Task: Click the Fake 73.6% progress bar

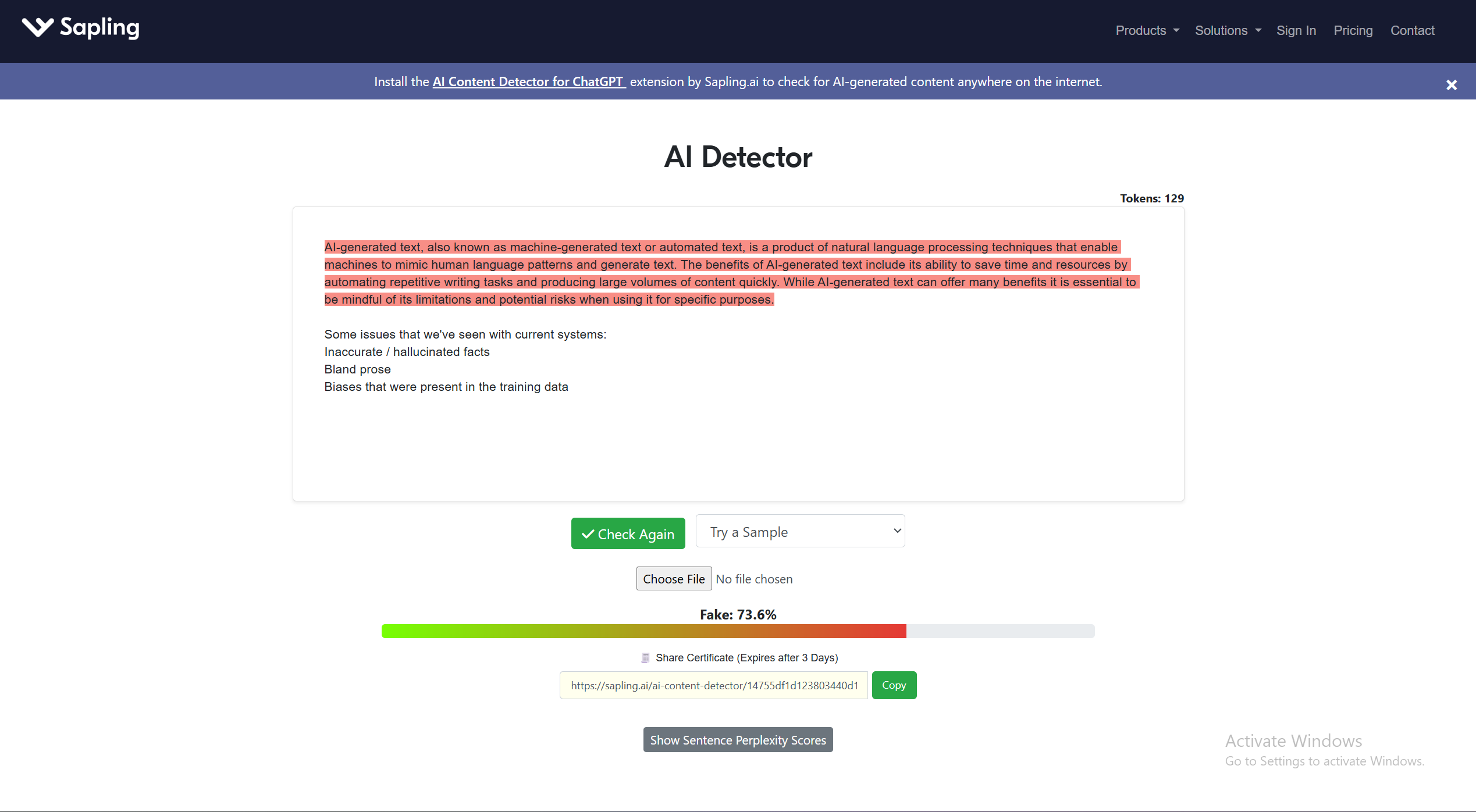Action: tap(738, 631)
